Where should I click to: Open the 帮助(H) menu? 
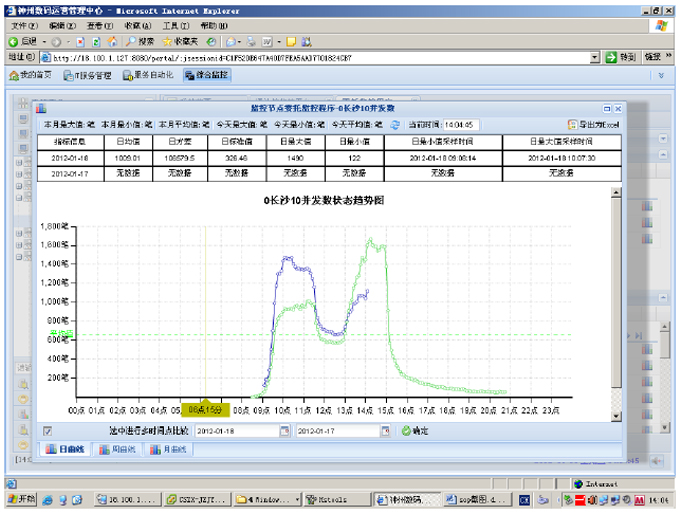coord(214,26)
